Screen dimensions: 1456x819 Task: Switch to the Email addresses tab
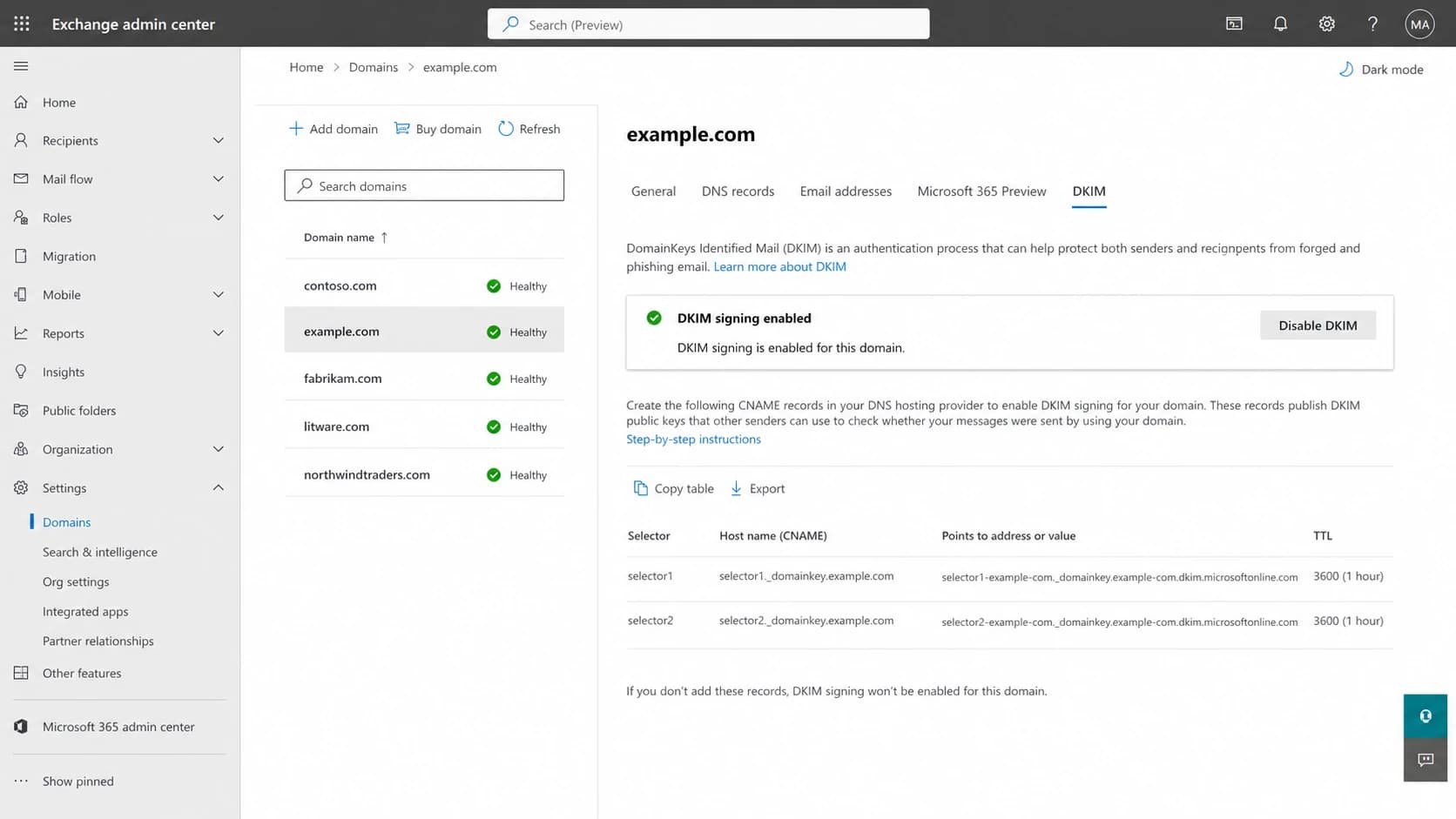[x=846, y=191]
